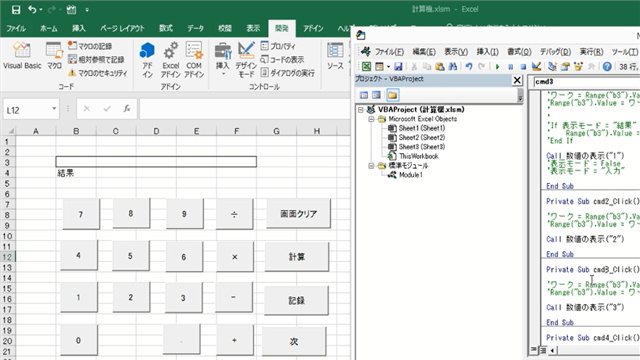Select the display cell in row 3
This screenshot has width=640, height=360.
tap(156, 162)
